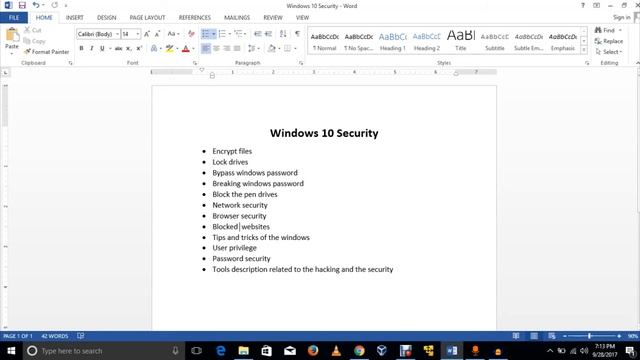640x360 pixels.
Task: Toggle Italic formatting
Action: 91,49
